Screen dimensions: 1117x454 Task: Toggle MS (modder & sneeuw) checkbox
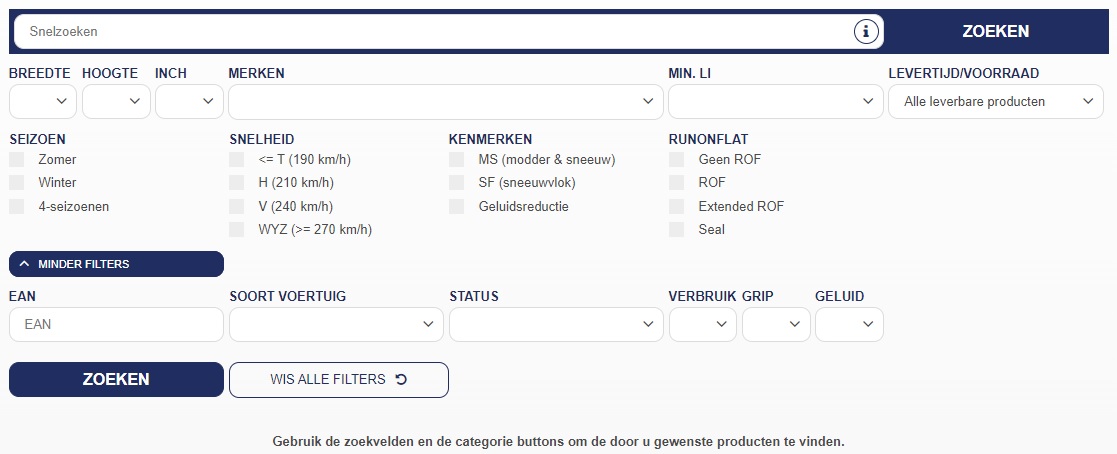click(x=457, y=160)
